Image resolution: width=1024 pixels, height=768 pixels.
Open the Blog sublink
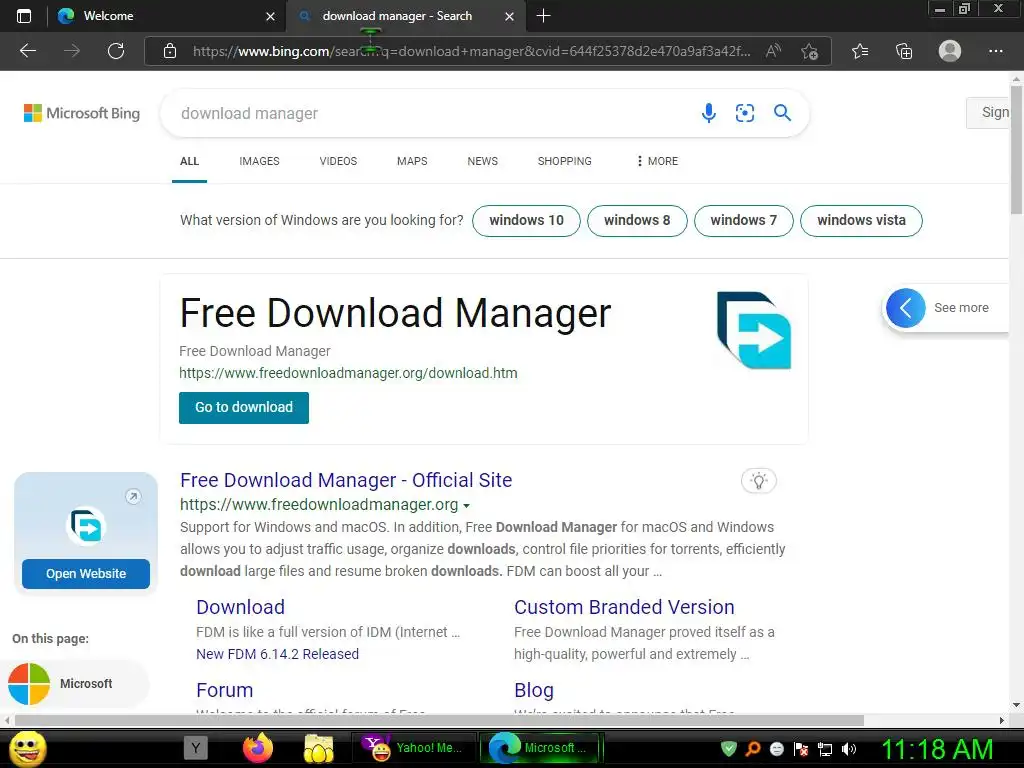tap(534, 690)
